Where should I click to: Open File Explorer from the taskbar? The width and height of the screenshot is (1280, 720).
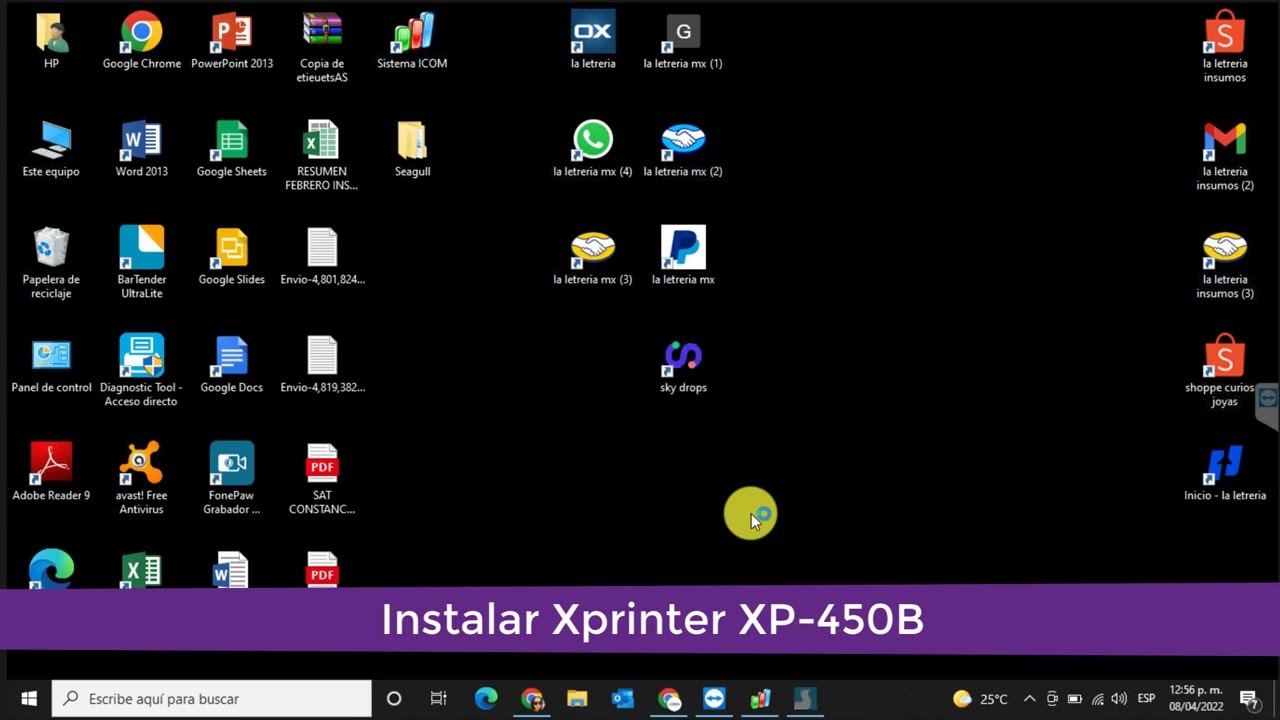pyautogui.click(x=577, y=699)
